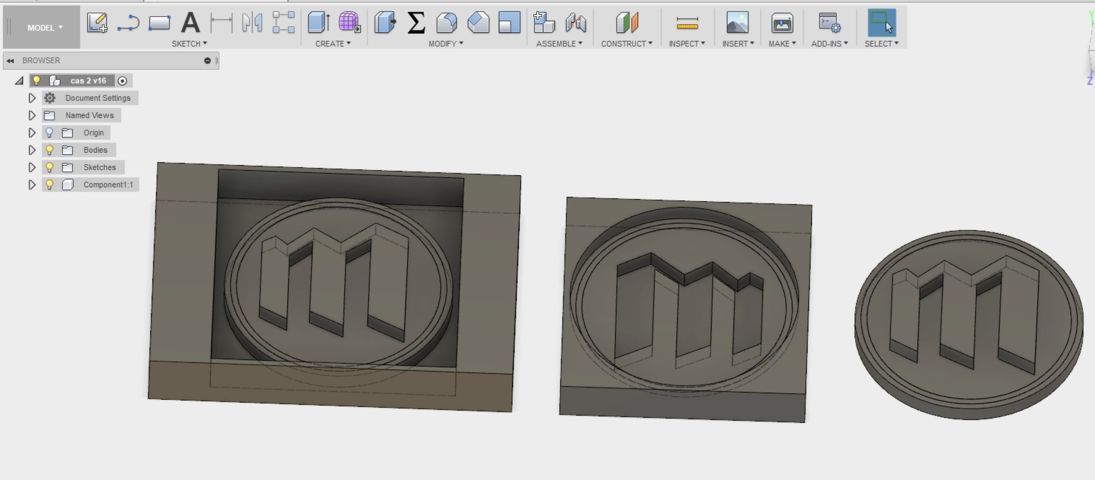
Task: Open the MODEL workspace dropdown
Action: click(45, 27)
